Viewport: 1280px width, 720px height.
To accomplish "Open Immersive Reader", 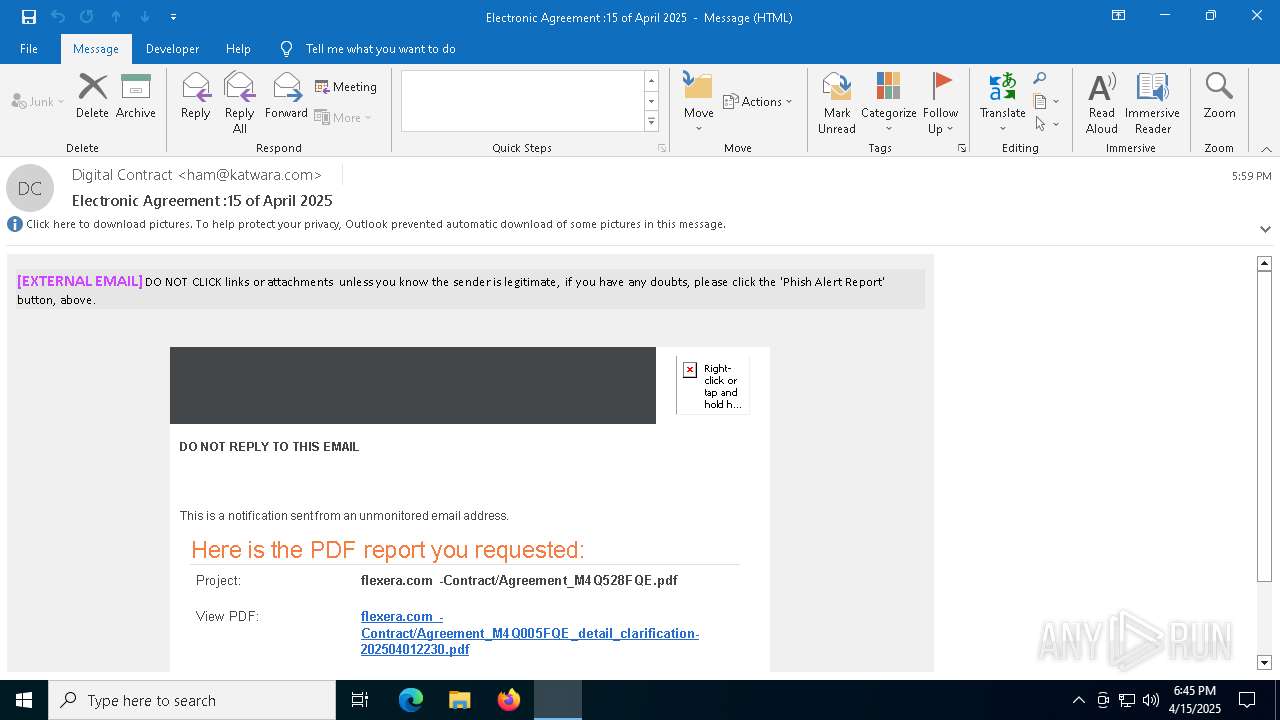I will tap(1152, 102).
